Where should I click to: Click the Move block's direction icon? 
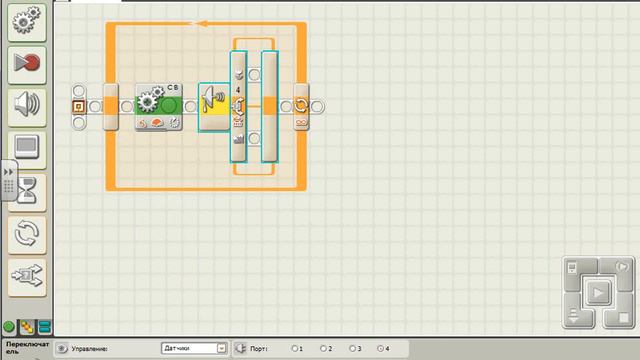(142, 123)
